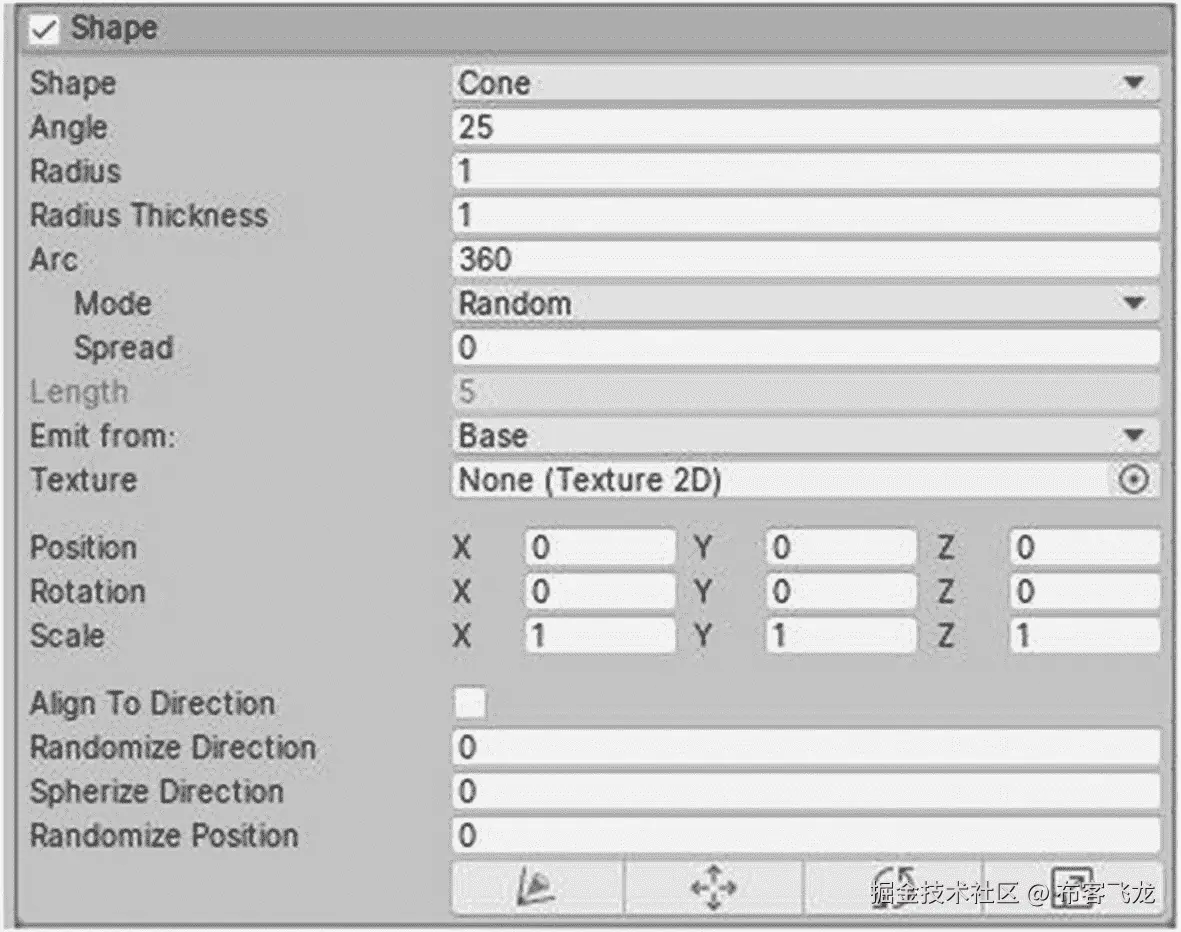Click the None (Texture 2D) field
This screenshot has width=1181, height=932.
click(780, 481)
